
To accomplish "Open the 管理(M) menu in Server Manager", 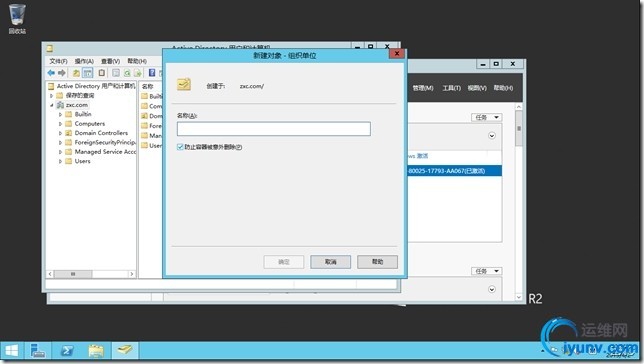I will point(423,88).
